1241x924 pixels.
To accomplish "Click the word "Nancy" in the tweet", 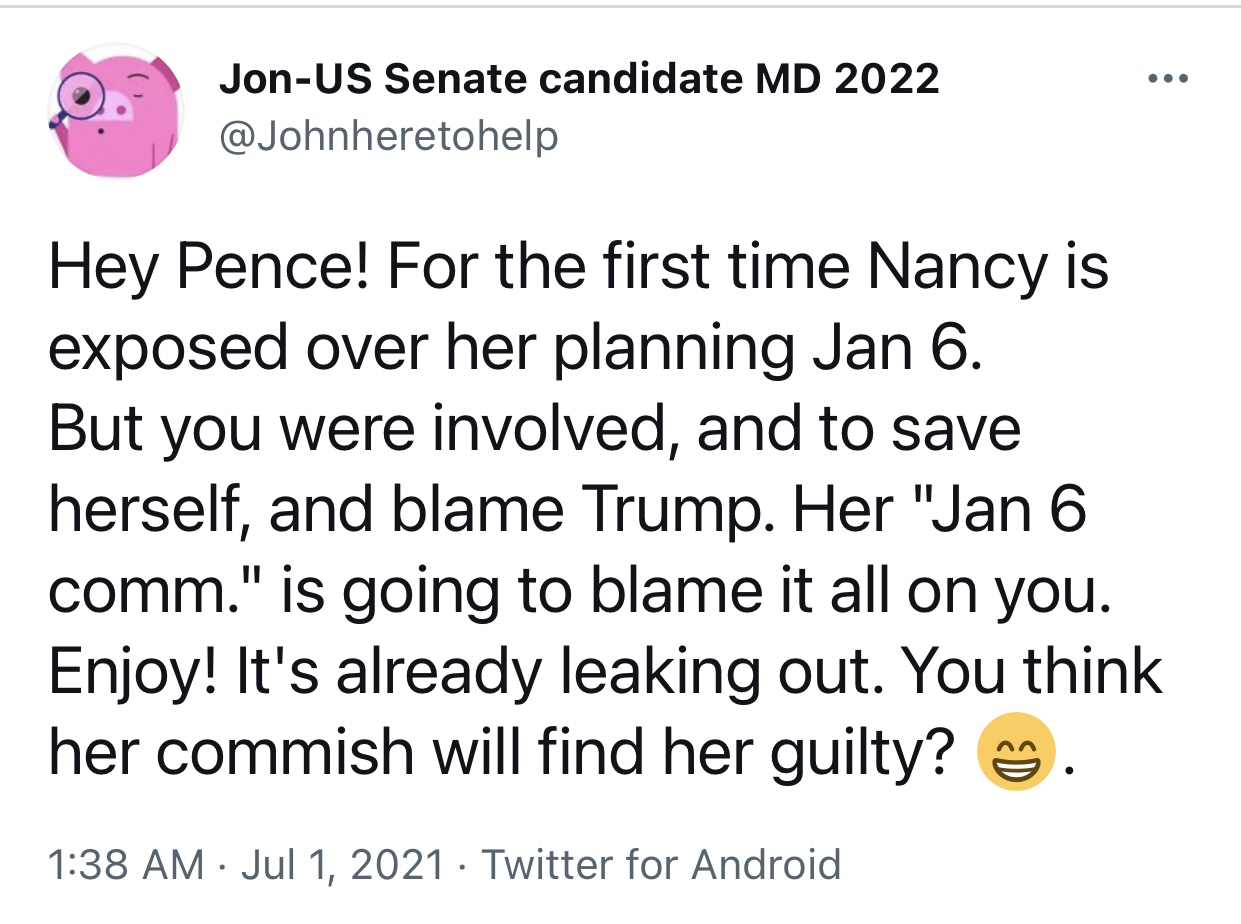I will pos(953,267).
